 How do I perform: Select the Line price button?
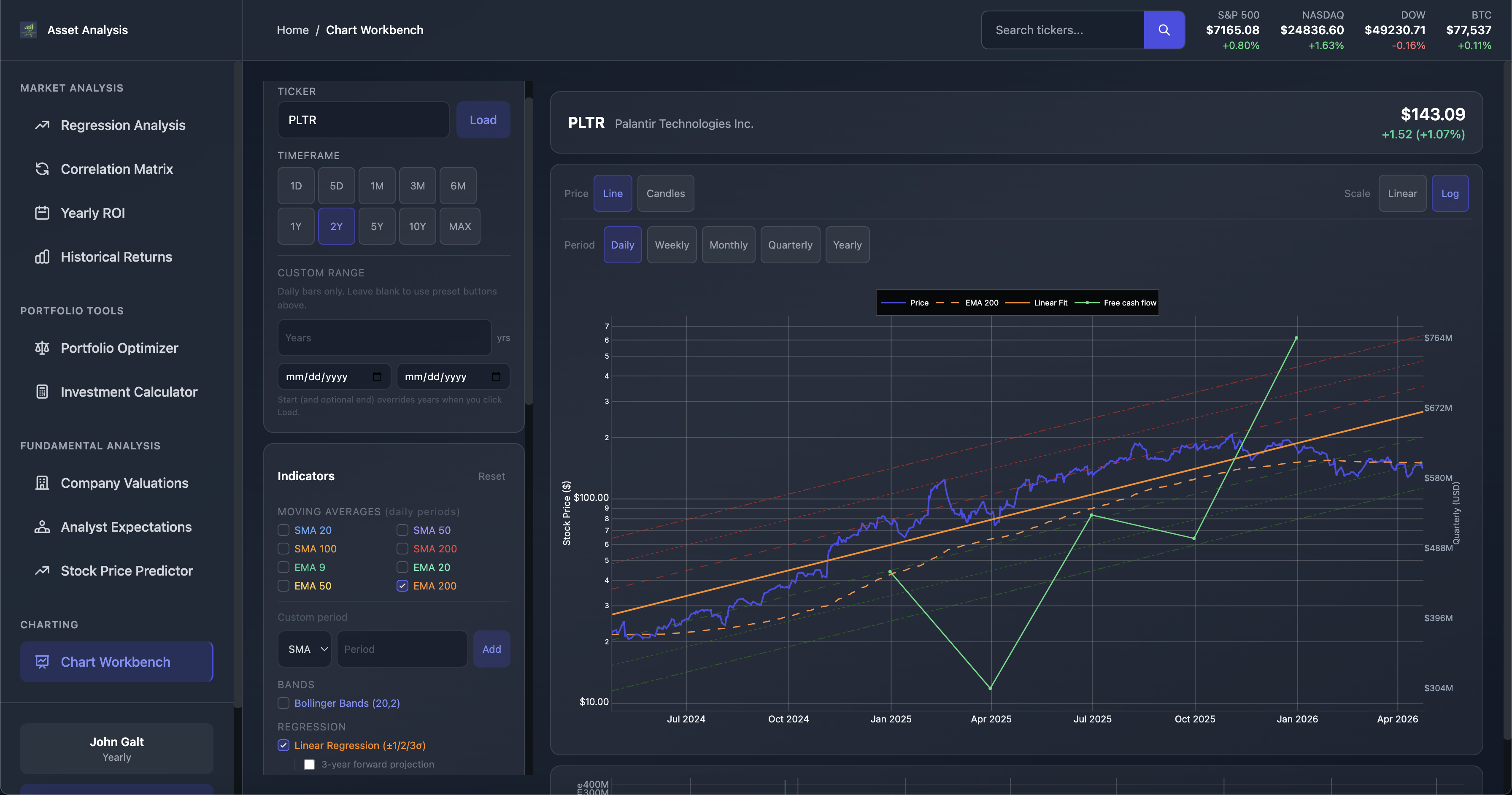(612, 193)
